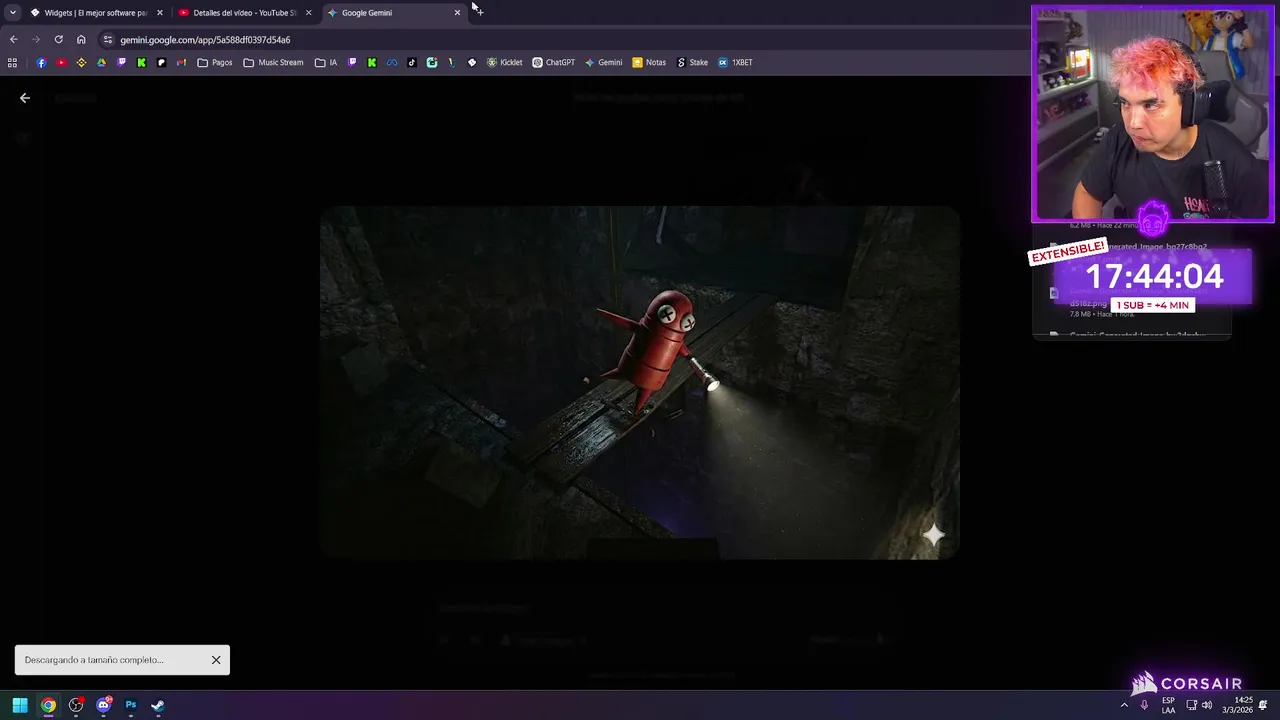Show hidden system tray icons
This screenshot has height=720, width=1280.
[x=1124, y=705]
